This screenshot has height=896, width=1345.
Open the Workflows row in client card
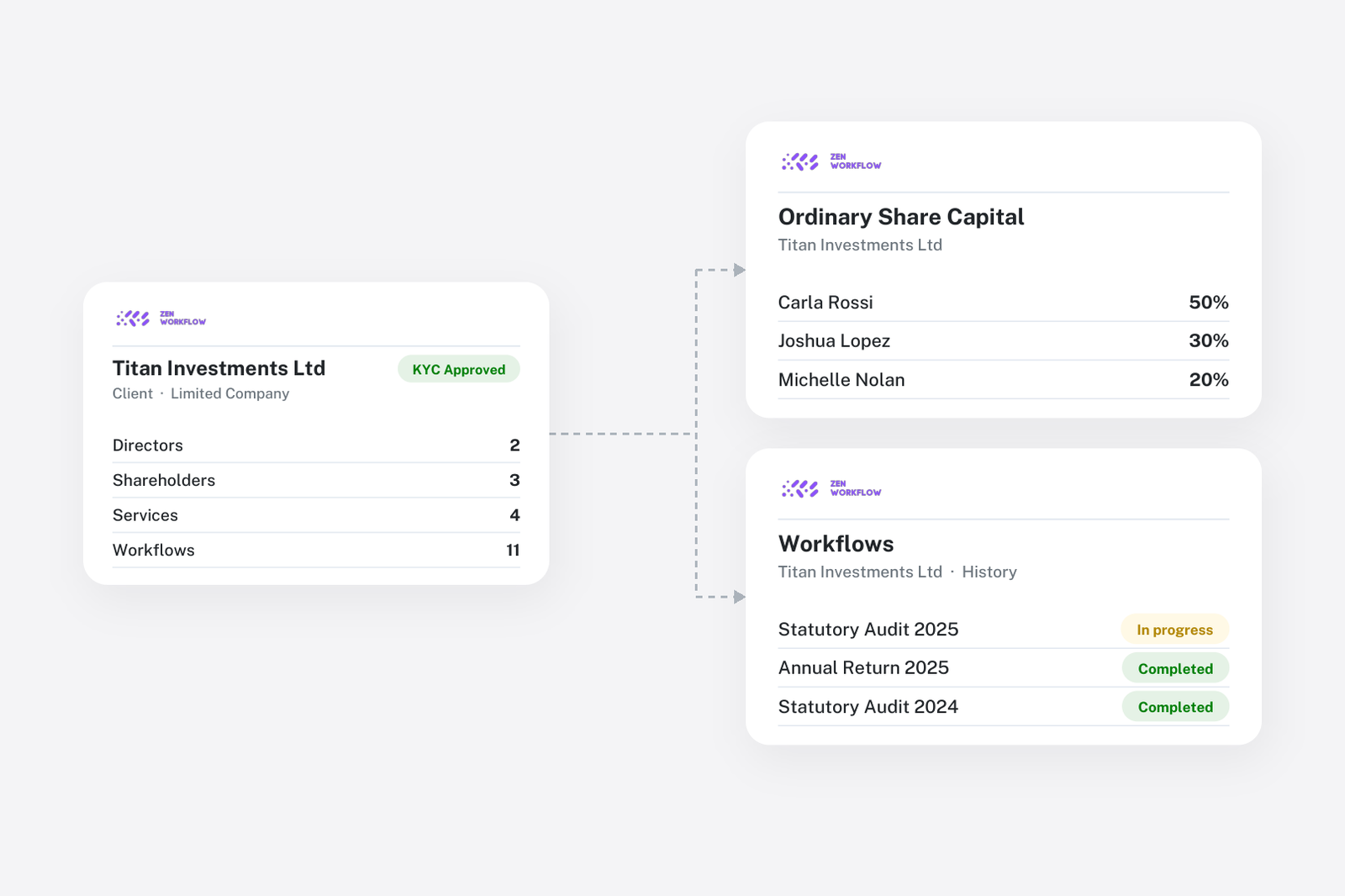316,550
